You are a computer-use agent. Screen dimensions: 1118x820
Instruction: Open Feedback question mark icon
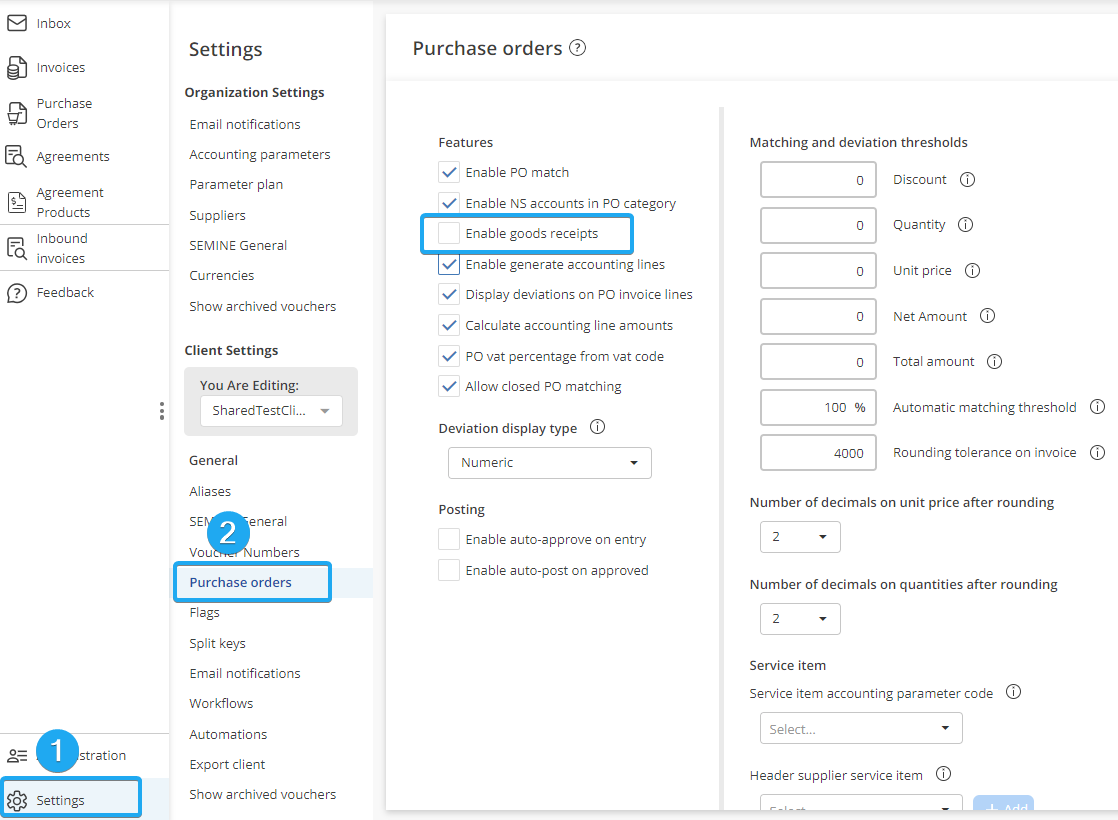pos(17,293)
